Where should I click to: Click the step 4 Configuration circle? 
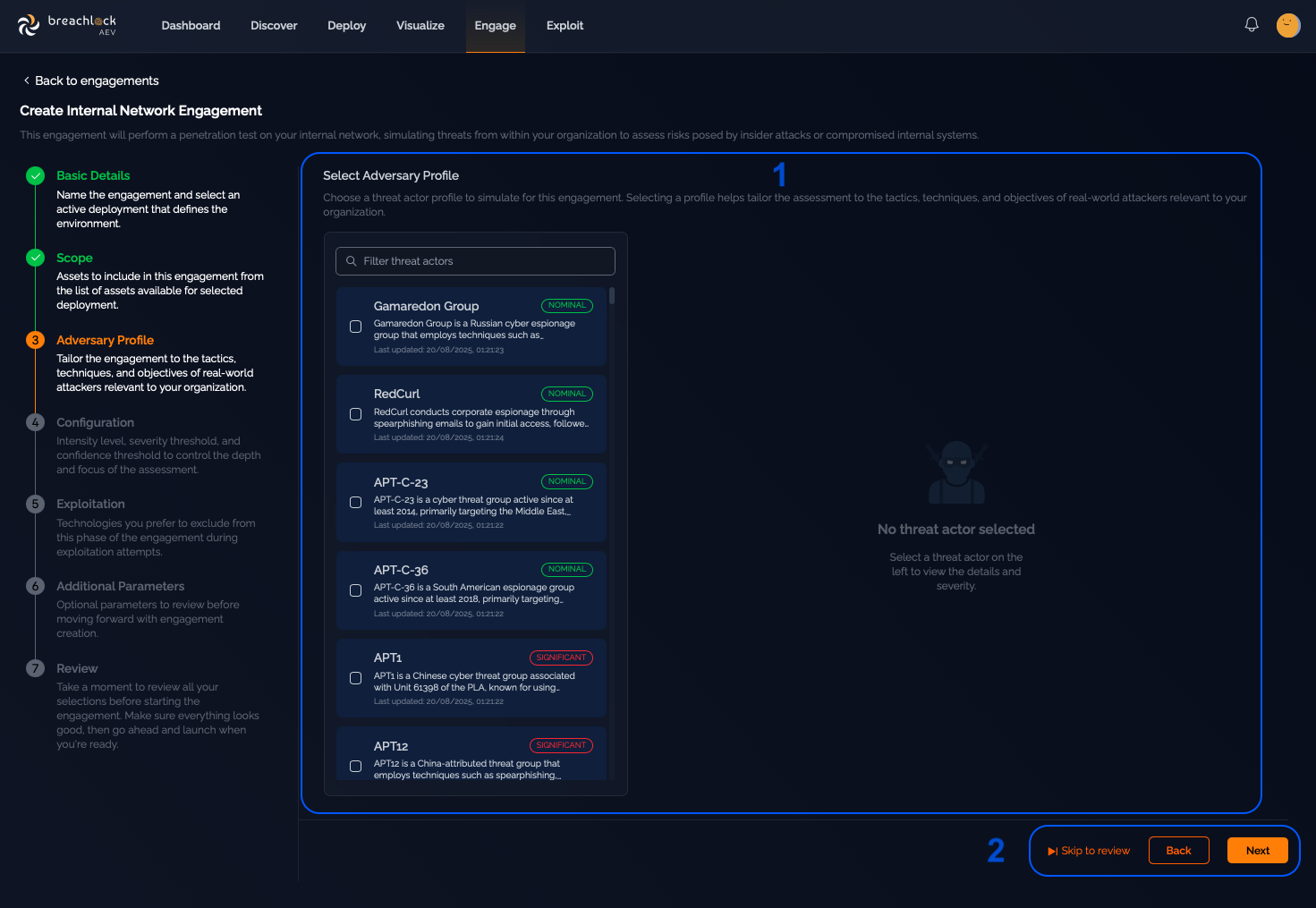(x=35, y=422)
